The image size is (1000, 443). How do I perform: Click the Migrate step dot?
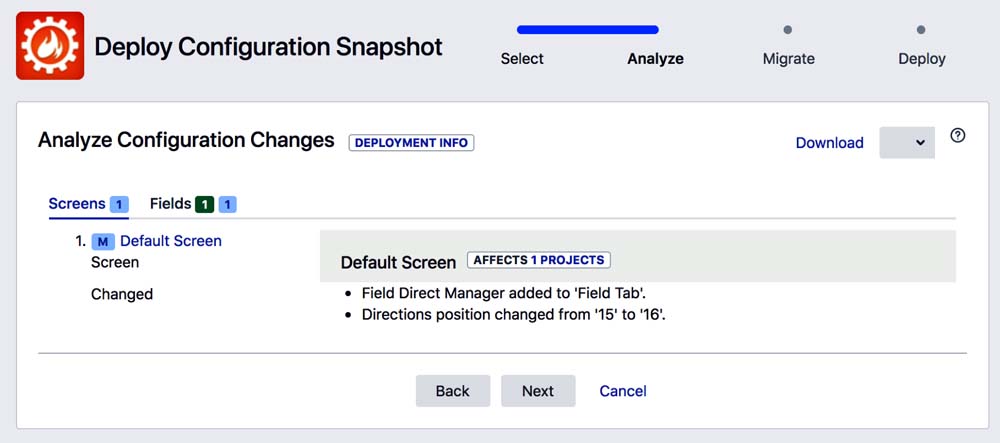coord(788,30)
